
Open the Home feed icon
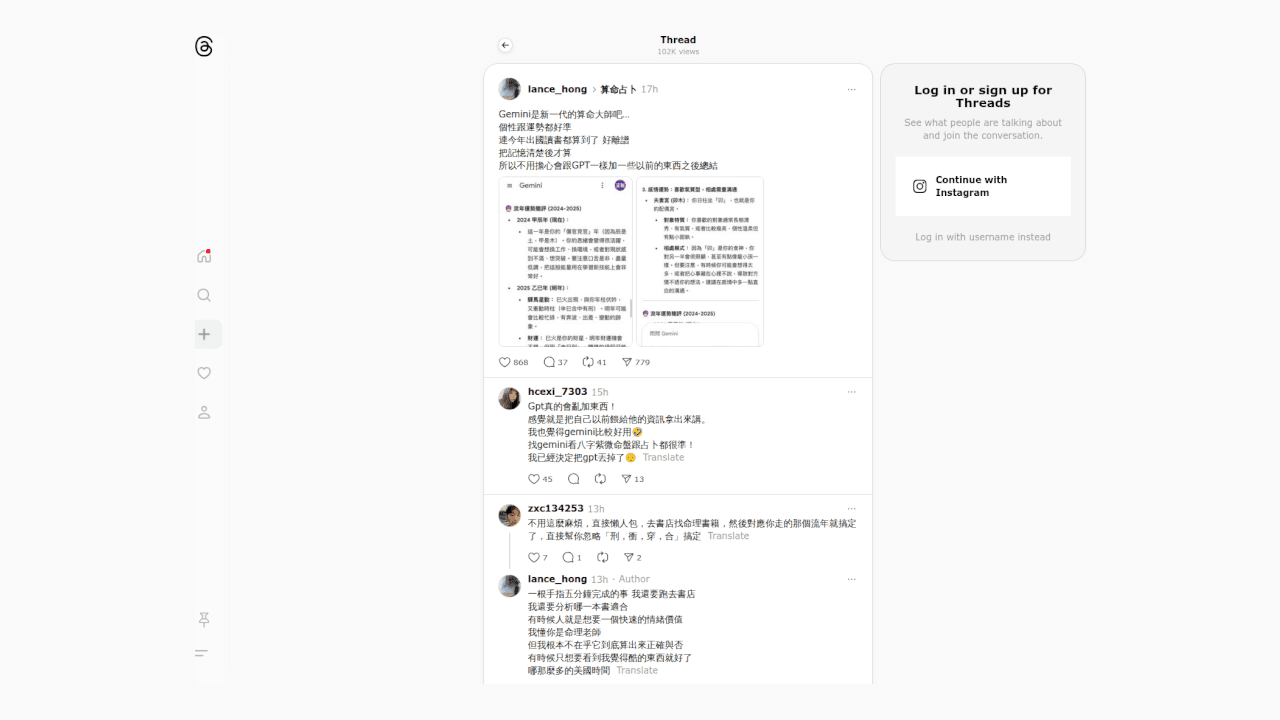(x=204, y=256)
